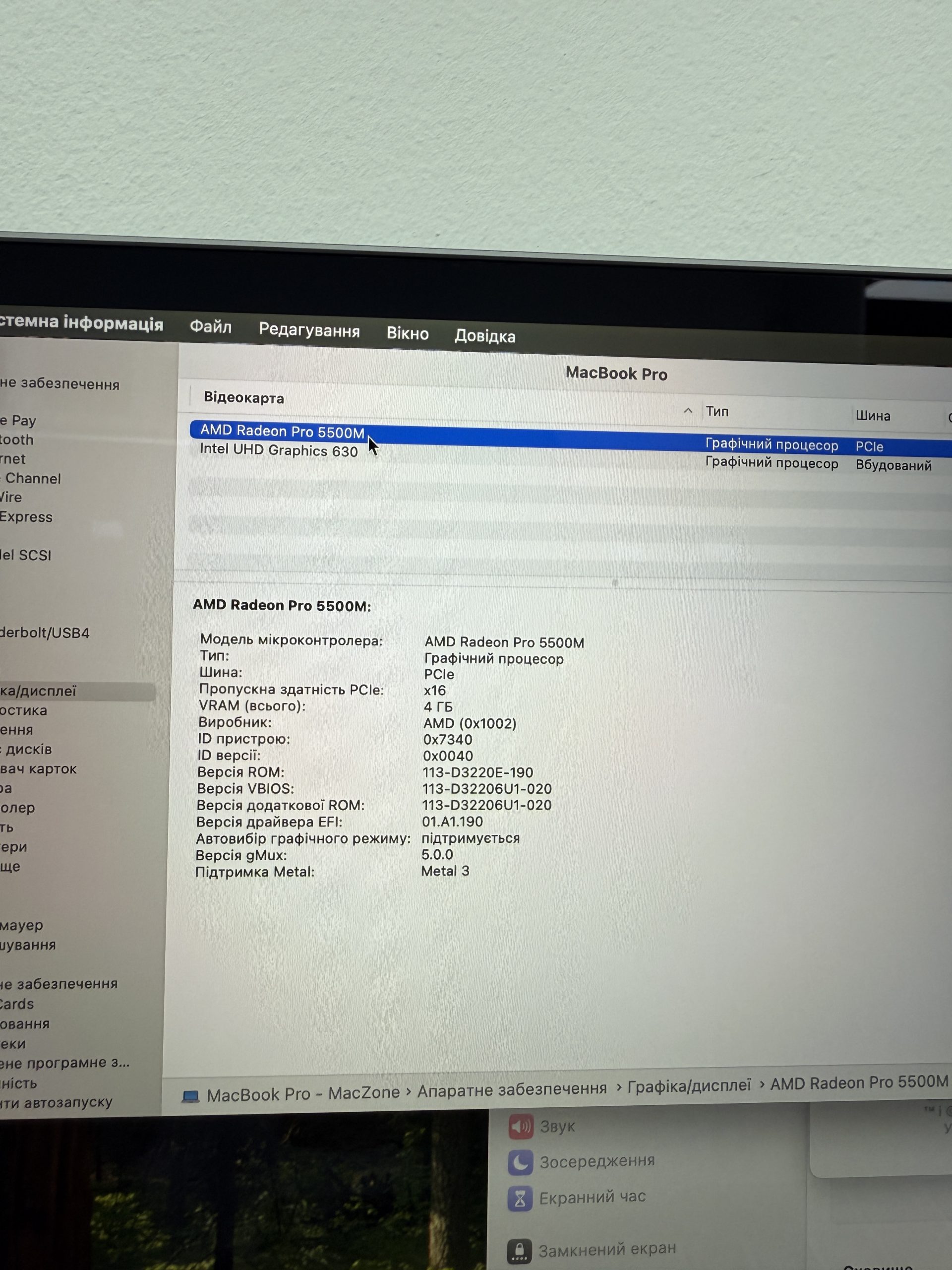Screen dimensions: 952x1270
Task: Sort by the Тип column header
Action: tap(717, 411)
